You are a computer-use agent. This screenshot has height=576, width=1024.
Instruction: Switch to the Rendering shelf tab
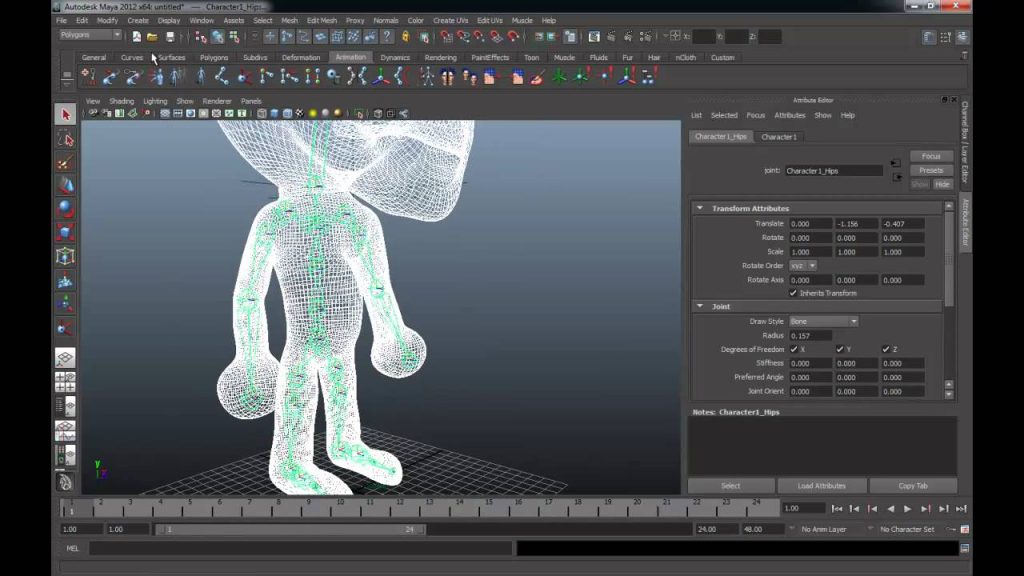[x=440, y=57]
